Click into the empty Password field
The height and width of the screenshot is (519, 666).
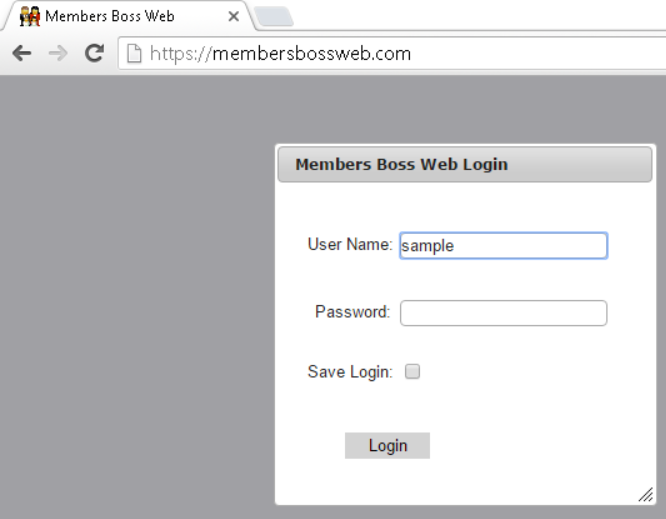tap(503, 313)
